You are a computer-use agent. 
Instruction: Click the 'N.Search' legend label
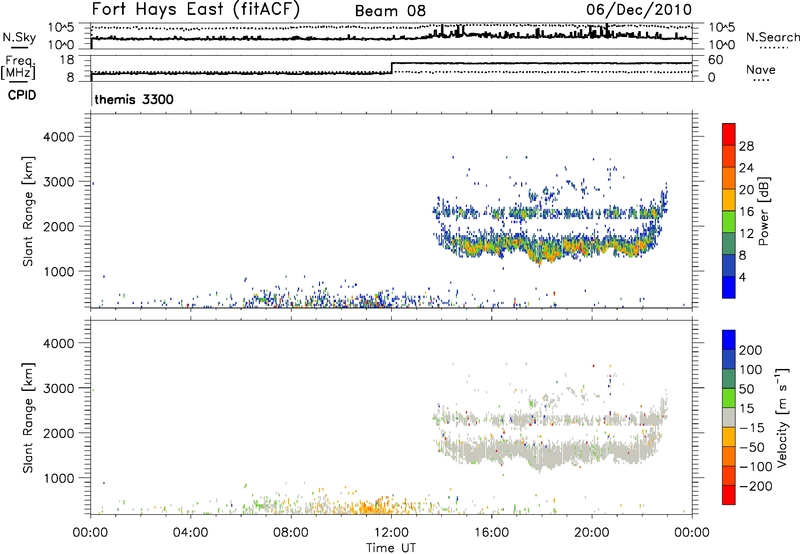click(x=772, y=37)
